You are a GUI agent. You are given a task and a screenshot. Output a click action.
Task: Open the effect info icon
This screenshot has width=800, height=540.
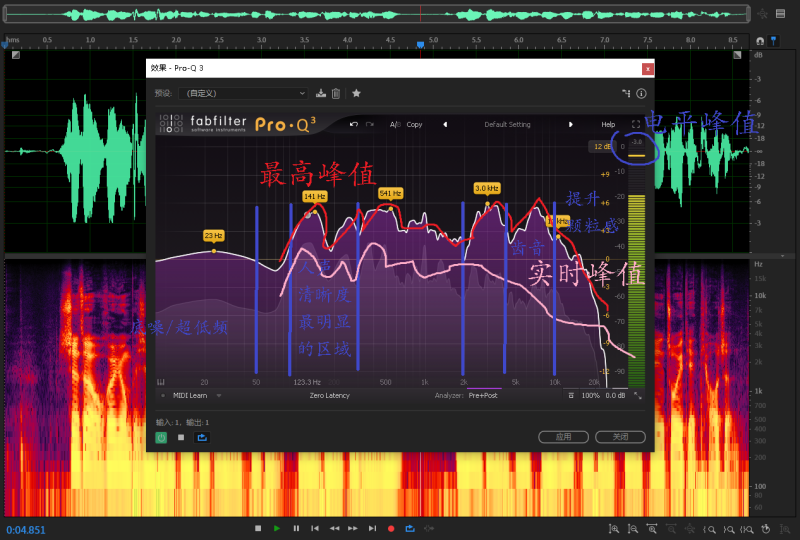coord(640,93)
